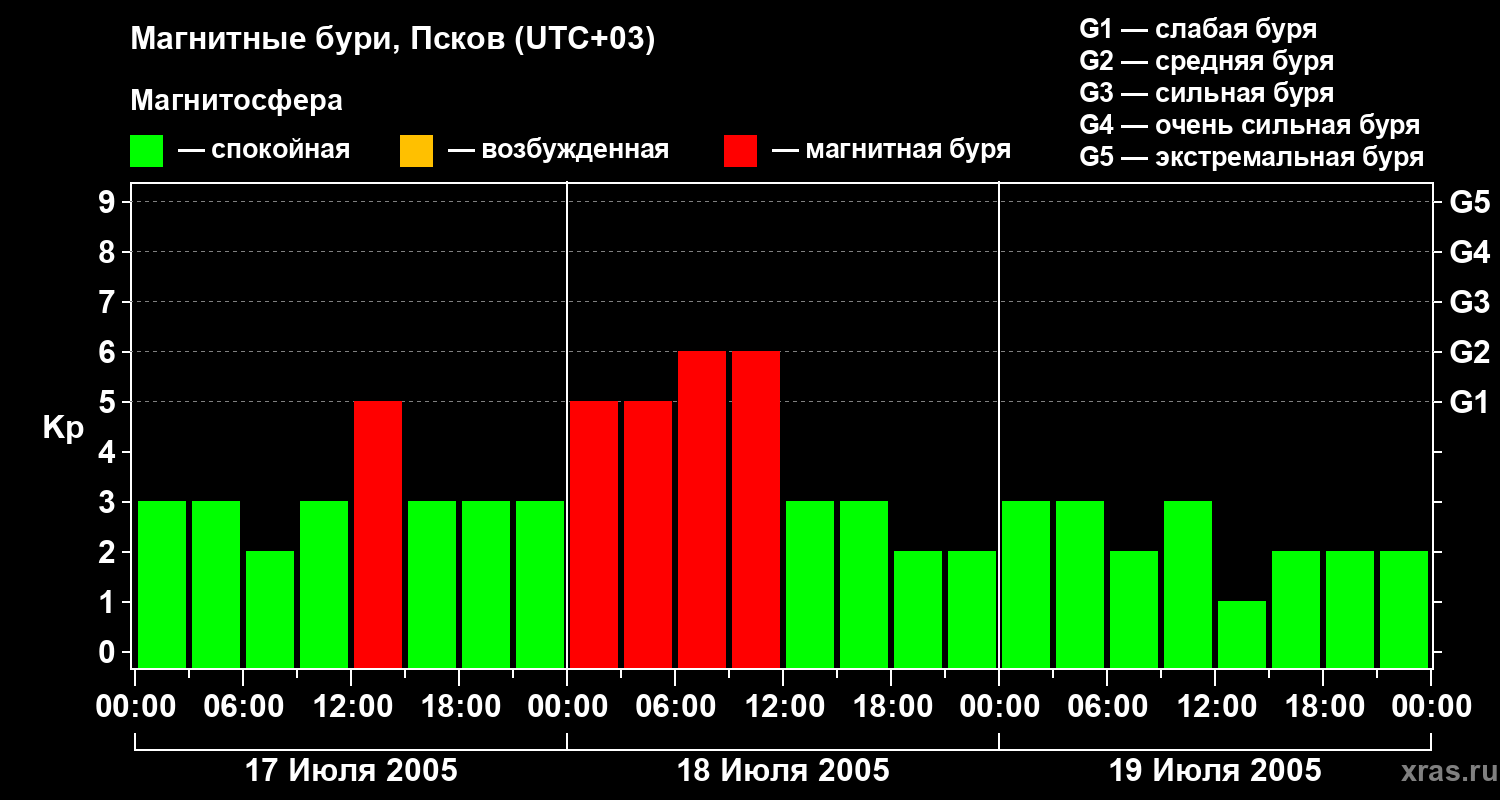The image size is (1500, 800).
Task: Click the 17 July 21:00–24:00 green bar
Action: point(540,584)
